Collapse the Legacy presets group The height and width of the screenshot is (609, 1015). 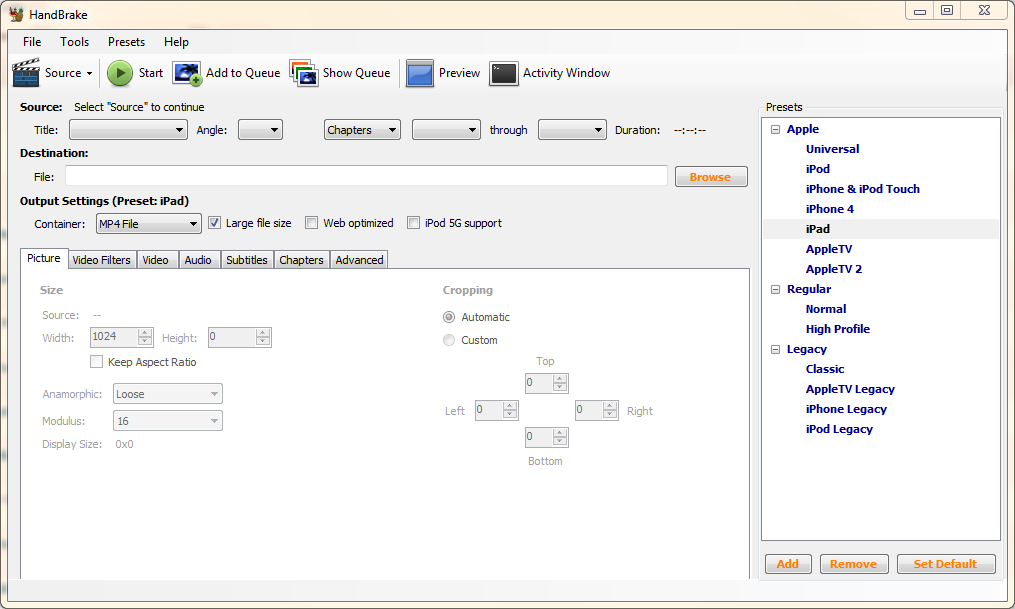pyautogui.click(x=775, y=349)
